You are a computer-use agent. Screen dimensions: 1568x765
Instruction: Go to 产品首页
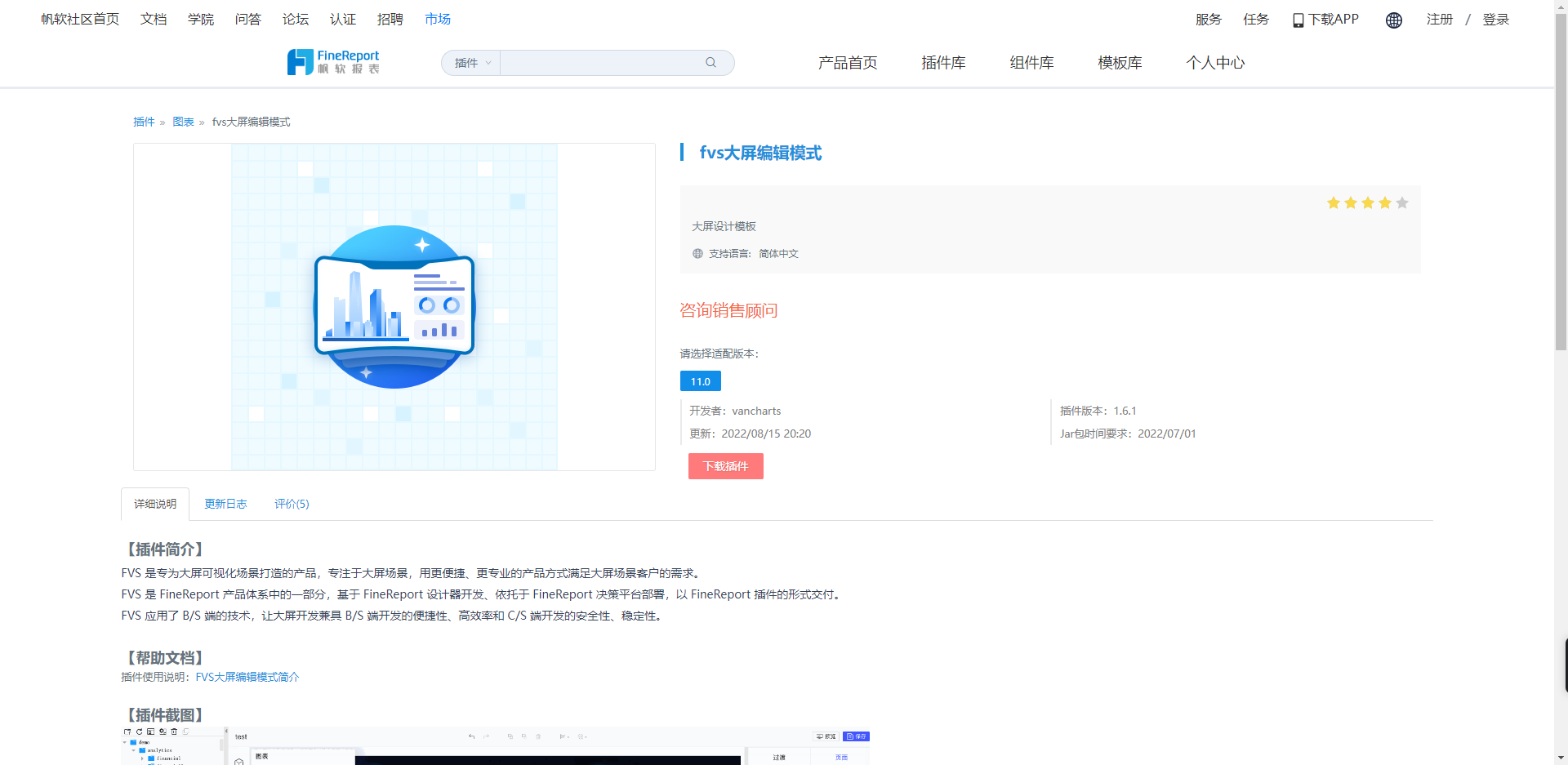[848, 63]
